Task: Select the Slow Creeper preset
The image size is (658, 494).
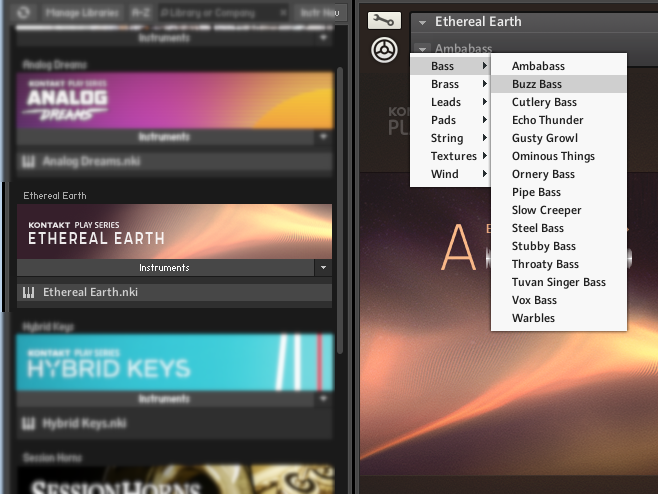Action: (559, 210)
